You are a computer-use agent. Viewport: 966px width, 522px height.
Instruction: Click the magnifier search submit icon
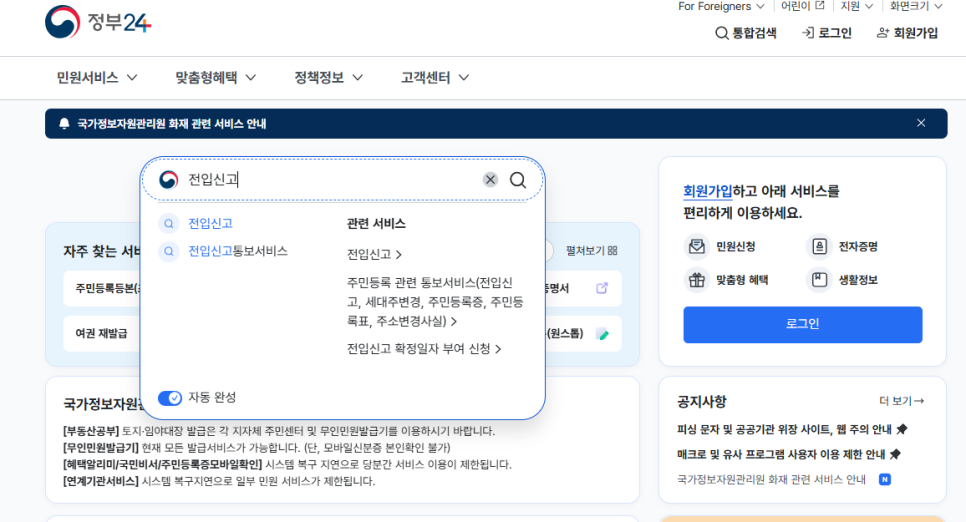[518, 180]
